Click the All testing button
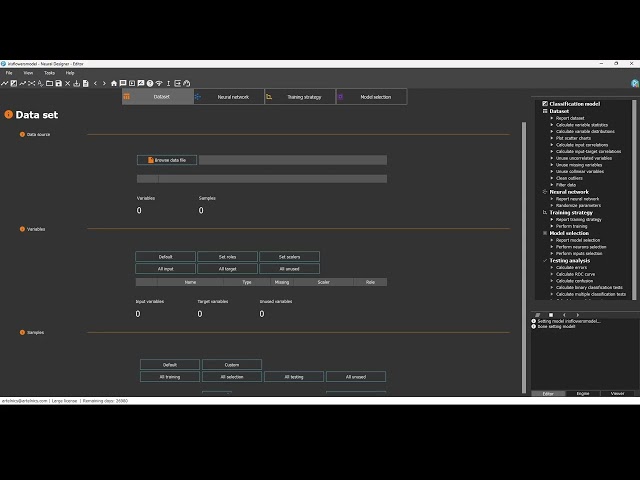Viewport: 640px width, 480px height. (294, 377)
